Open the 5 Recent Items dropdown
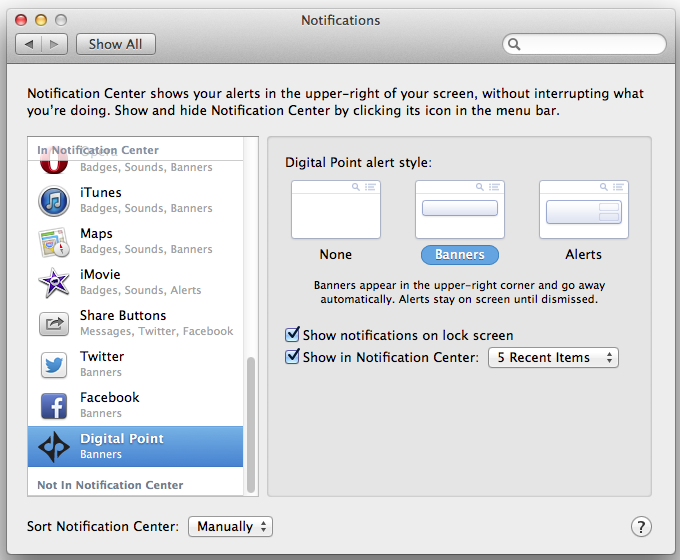 553,357
